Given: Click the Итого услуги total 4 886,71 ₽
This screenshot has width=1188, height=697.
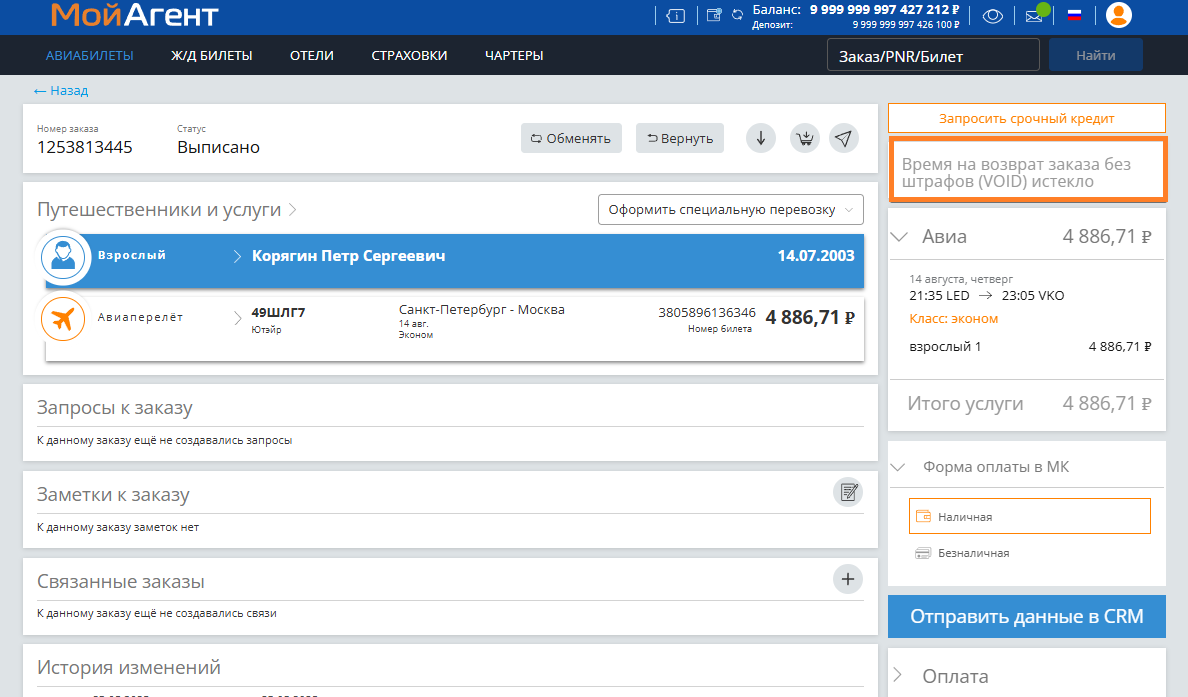Looking at the screenshot, I should [1106, 403].
